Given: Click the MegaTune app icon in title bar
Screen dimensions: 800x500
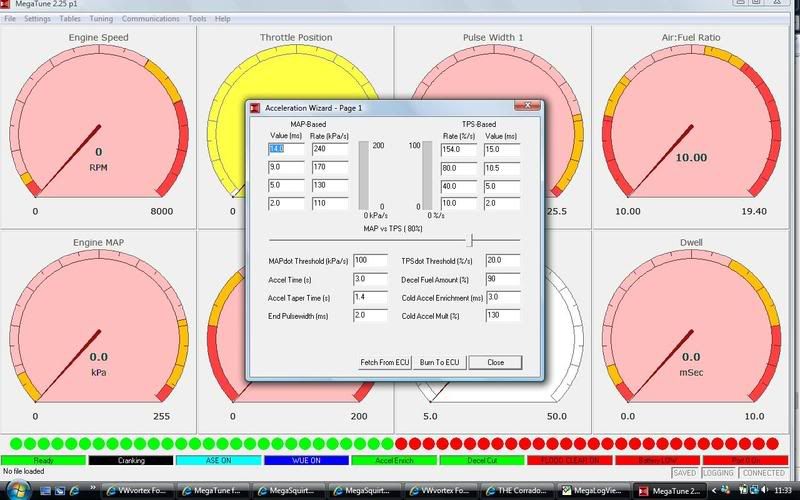Looking at the screenshot, I should 8,5.
